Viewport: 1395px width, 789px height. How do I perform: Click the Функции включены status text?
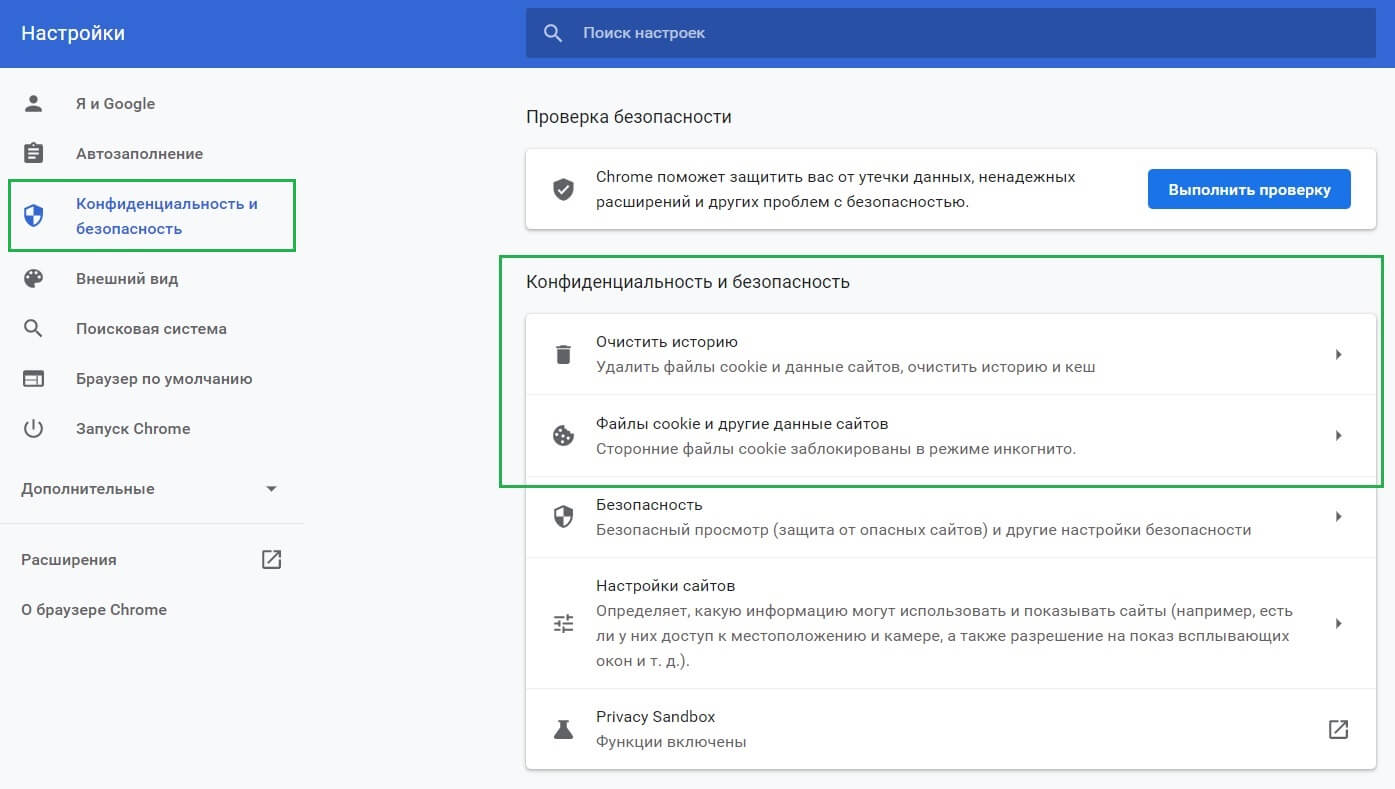(671, 742)
